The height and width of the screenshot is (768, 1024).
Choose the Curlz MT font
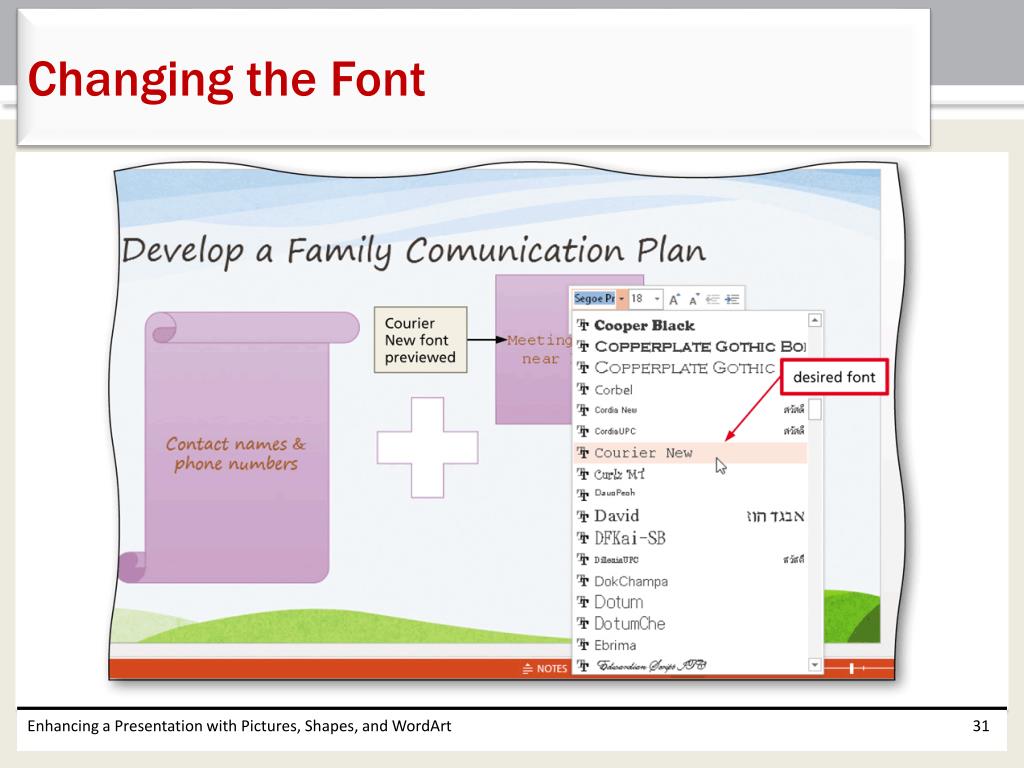pos(690,474)
